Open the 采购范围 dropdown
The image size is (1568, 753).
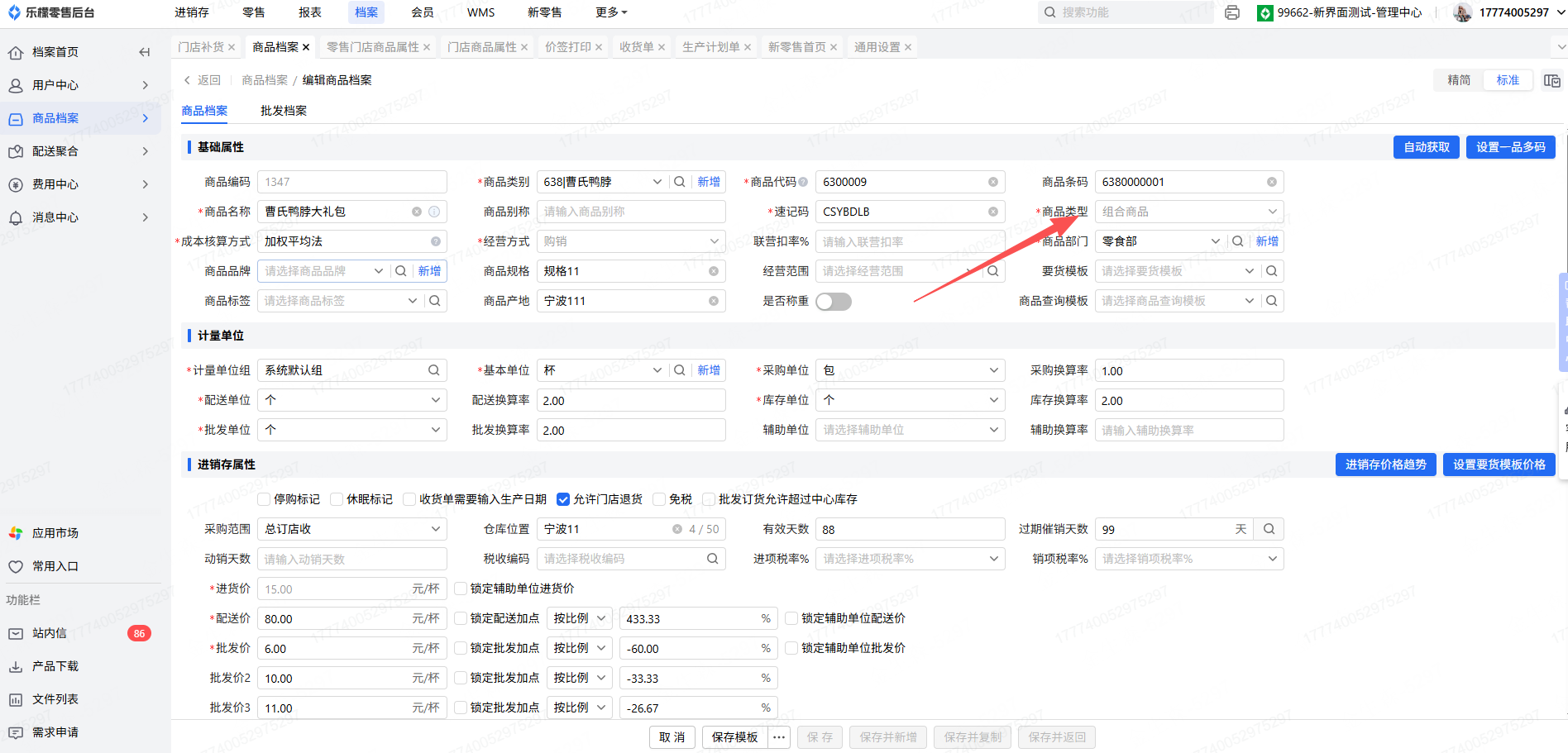point(352,529)
